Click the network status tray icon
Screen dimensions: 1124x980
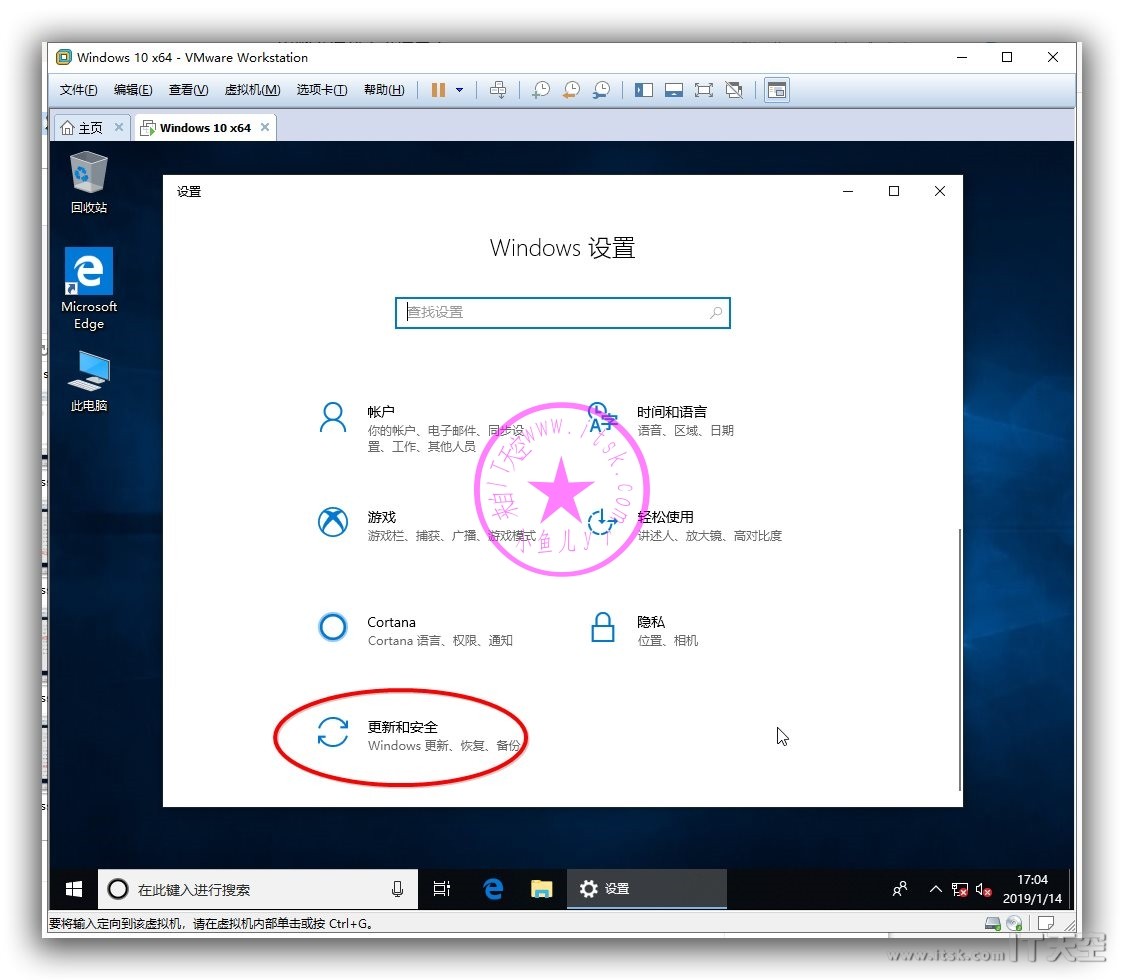pos(960,890)
